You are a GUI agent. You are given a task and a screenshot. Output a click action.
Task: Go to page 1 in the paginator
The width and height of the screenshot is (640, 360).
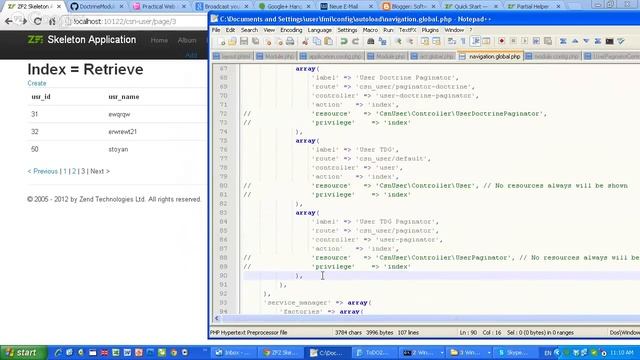tap(65, 171)
